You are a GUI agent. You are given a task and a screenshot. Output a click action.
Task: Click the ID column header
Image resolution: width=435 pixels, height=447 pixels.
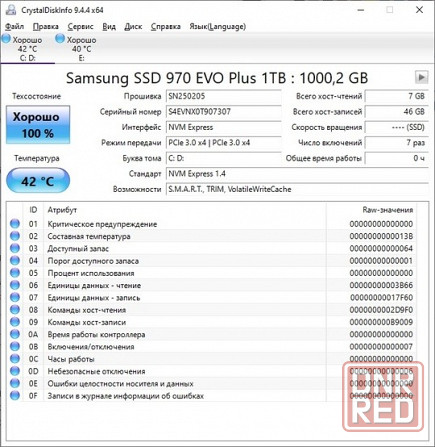33,210
